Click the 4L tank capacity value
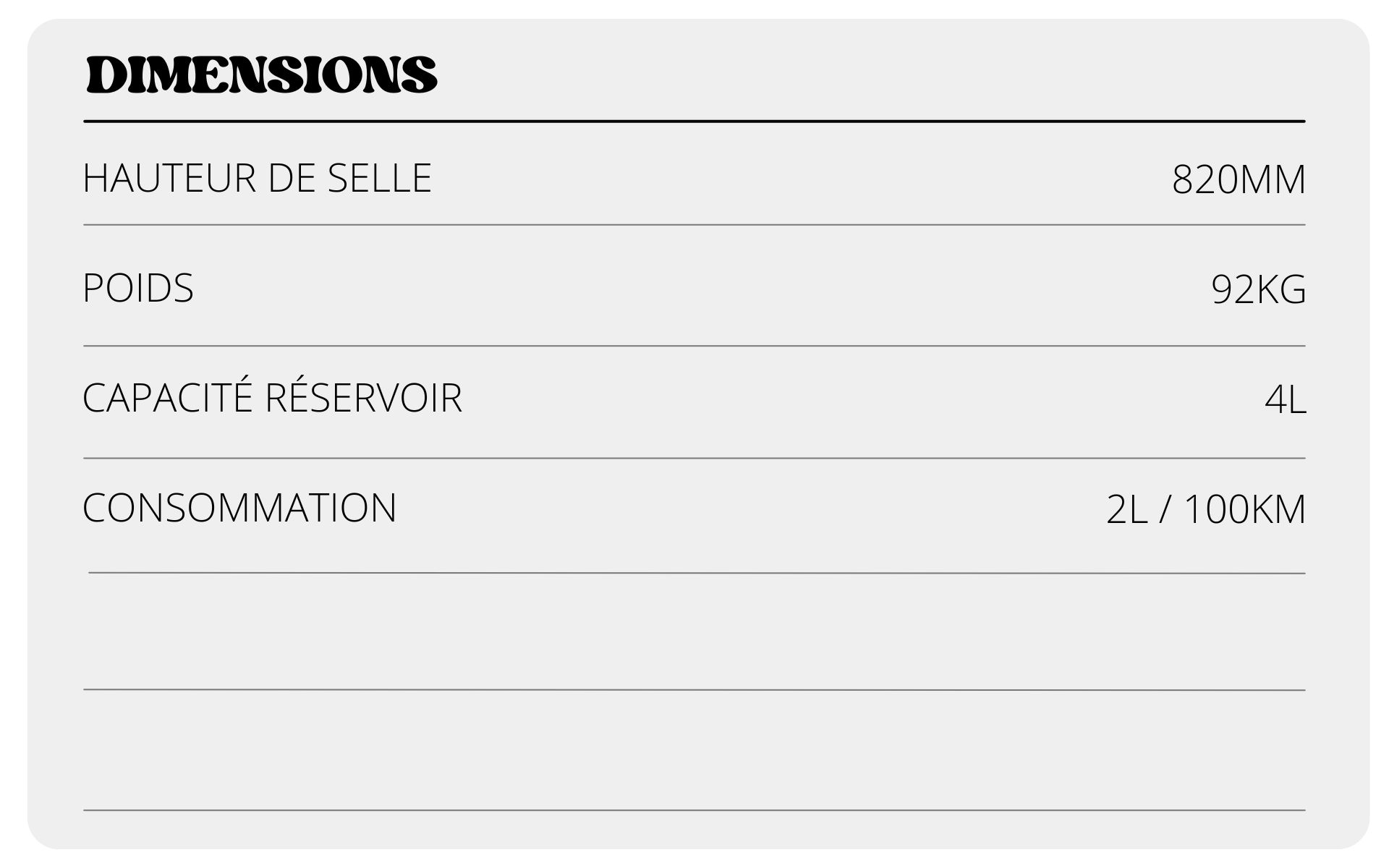This screenshot has width=1389, height=868. (1285, 400)
